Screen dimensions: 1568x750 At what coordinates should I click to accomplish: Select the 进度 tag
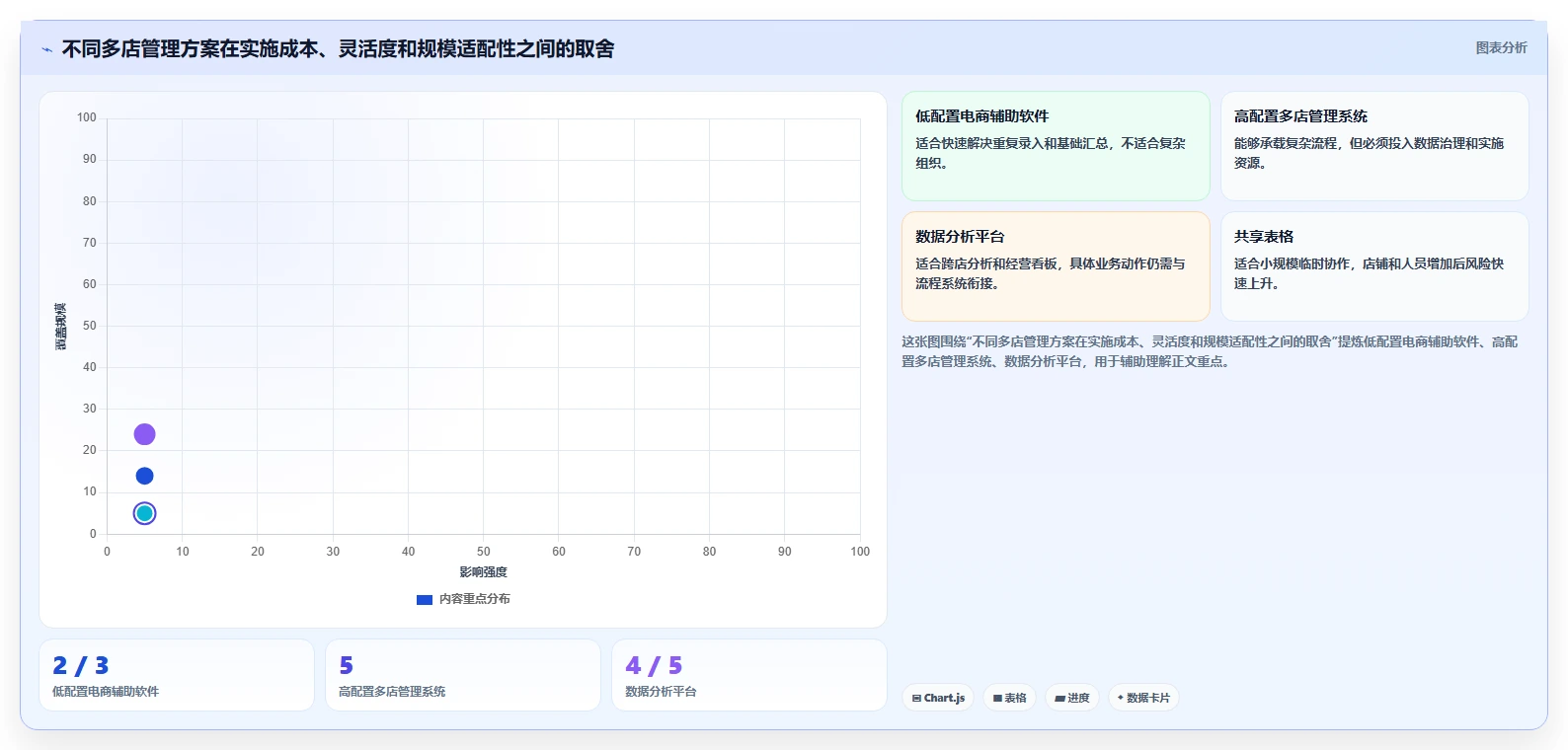[x=1072, y=698]
